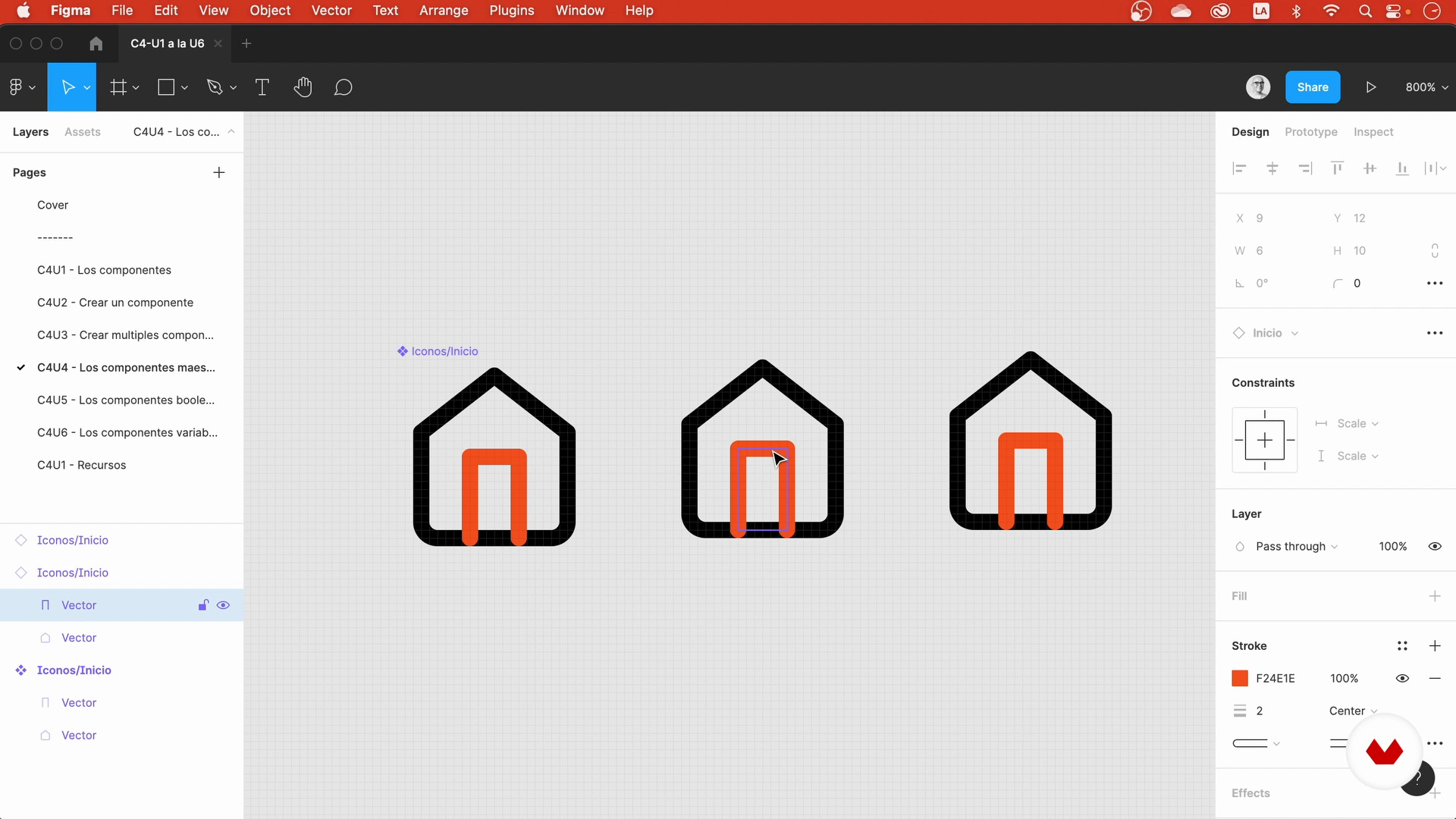Open the Object menu
This screenshot has height=819, width=1456.
(270, 11)
